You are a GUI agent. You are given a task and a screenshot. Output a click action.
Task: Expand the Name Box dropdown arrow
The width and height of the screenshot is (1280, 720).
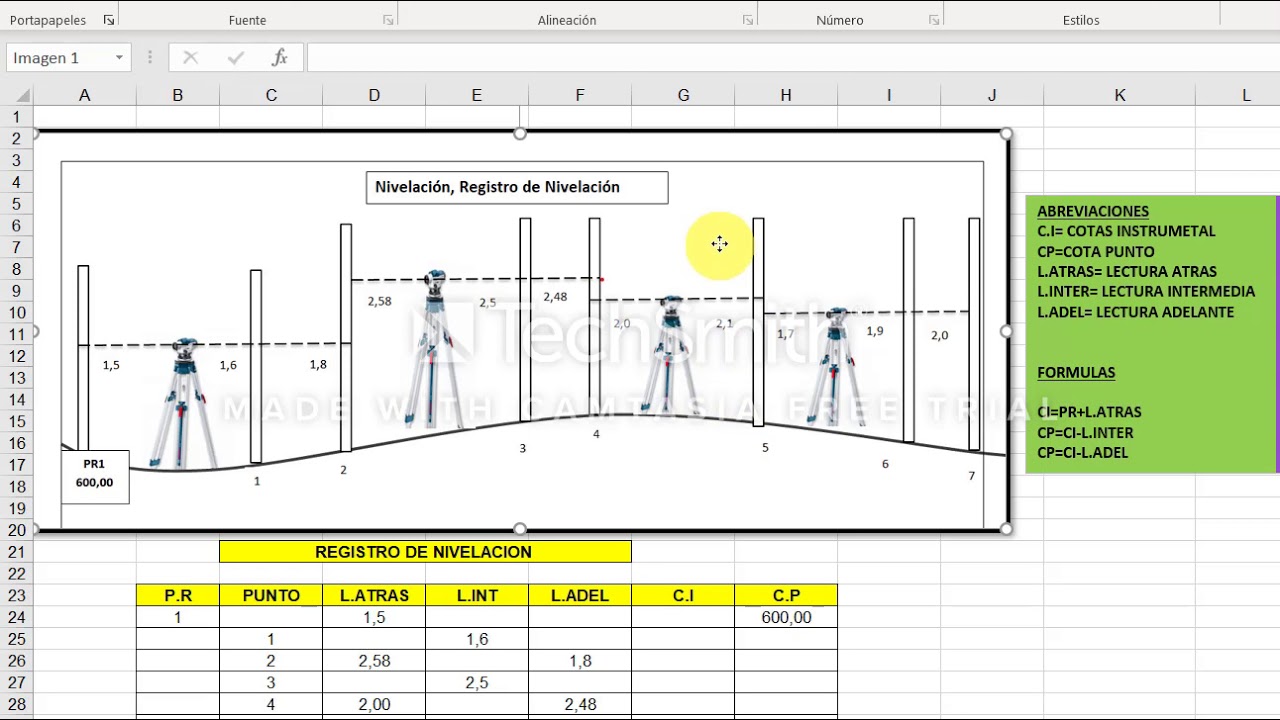pyautogui.click(x=119, y=58)
